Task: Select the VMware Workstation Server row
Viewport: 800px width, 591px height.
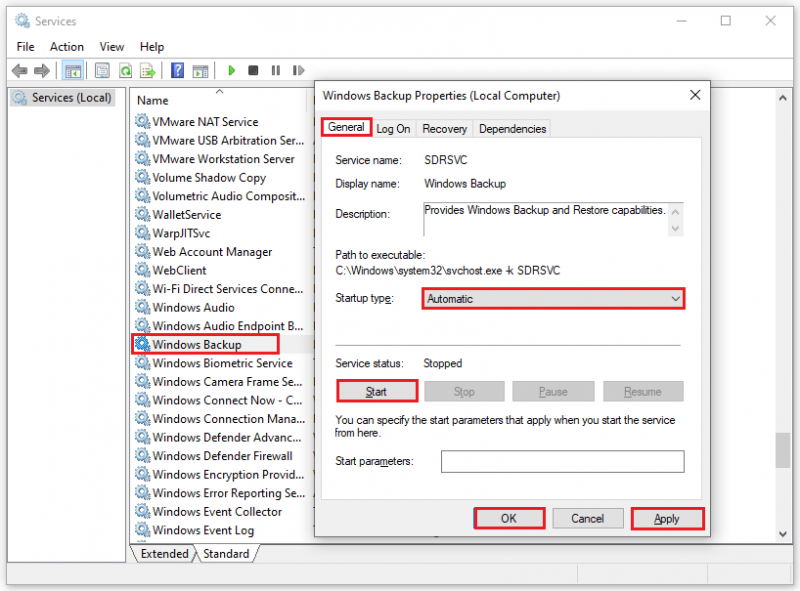Action: point(220,159)
